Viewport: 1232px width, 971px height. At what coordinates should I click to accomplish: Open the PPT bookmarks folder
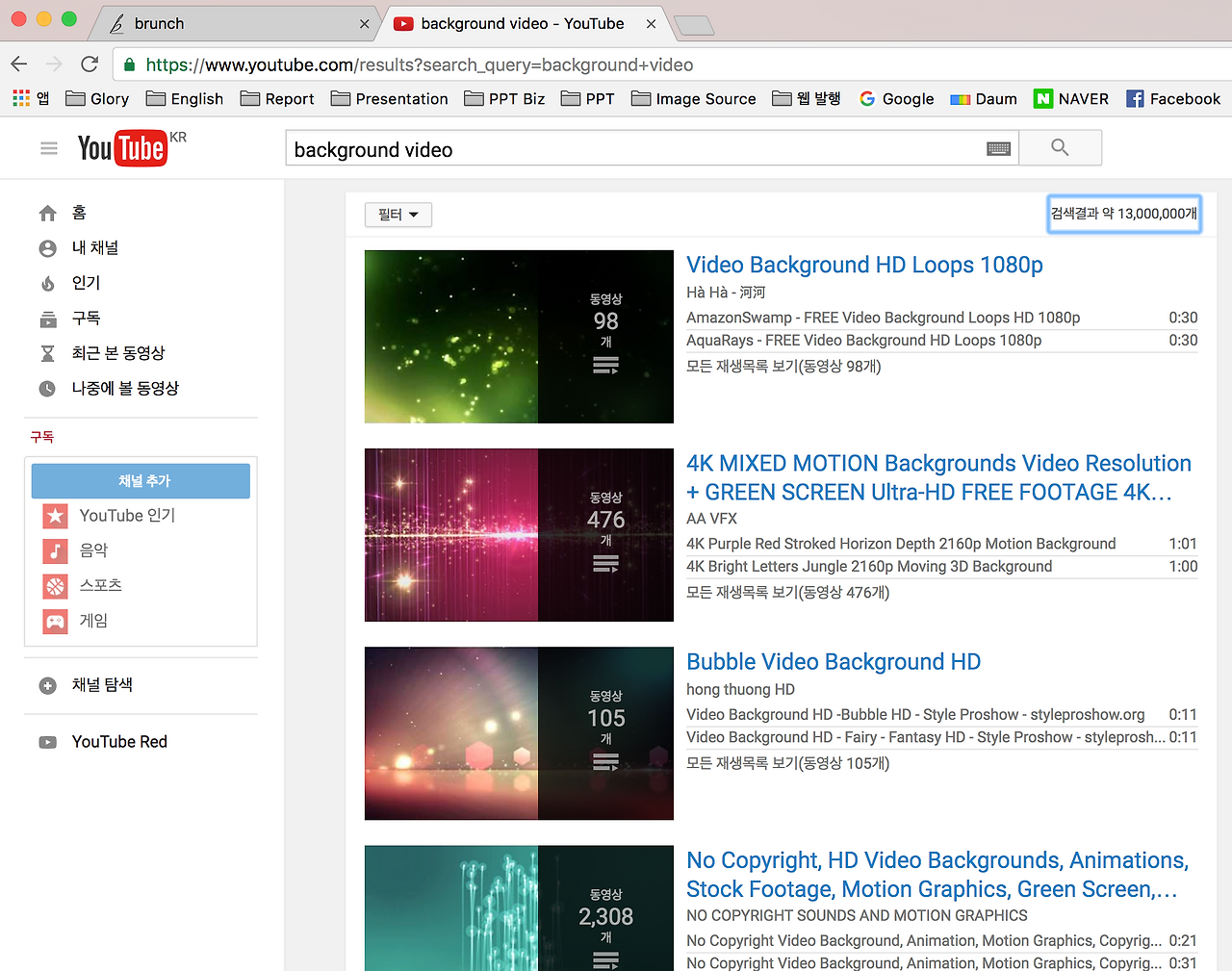[x=588, y=98]
